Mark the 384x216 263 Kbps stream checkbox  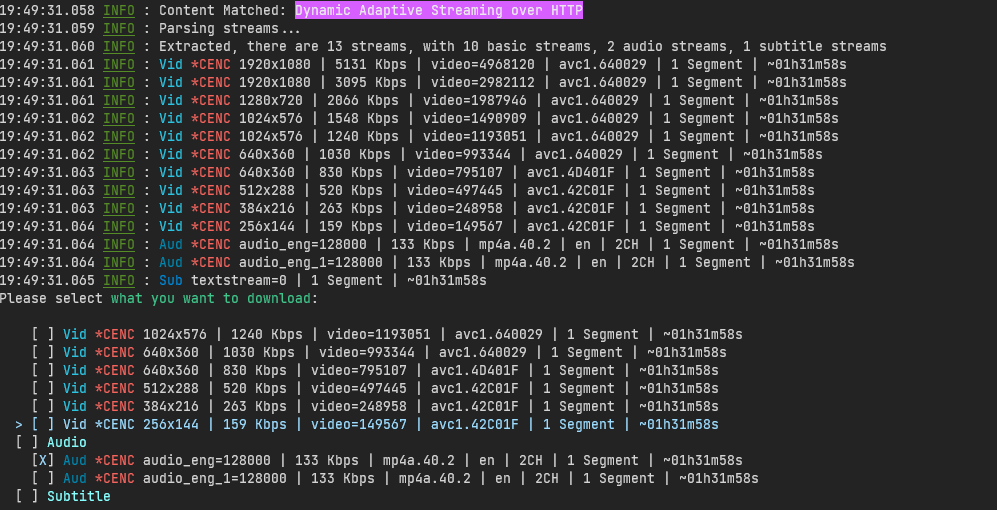tap(42, 407)
